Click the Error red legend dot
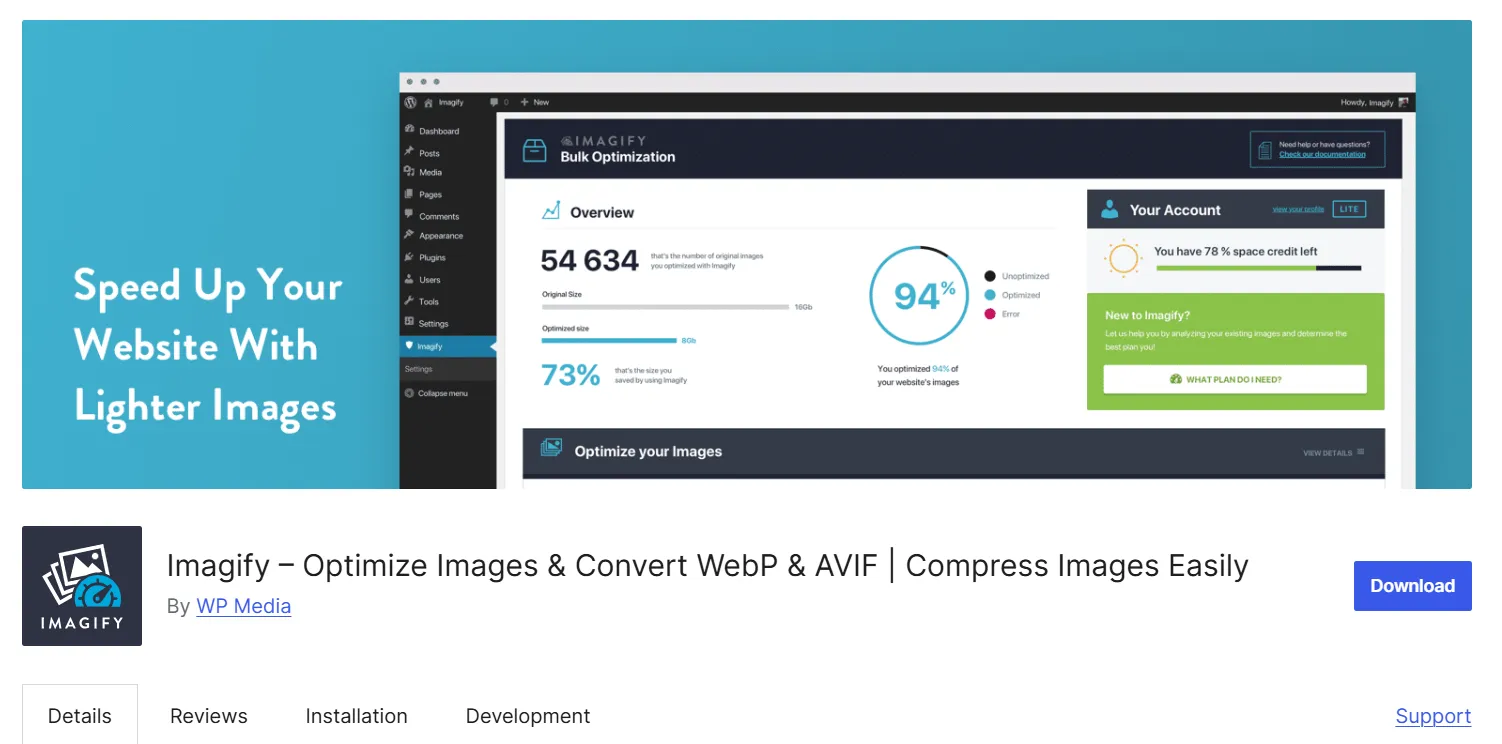 click(x=990, y=314)
